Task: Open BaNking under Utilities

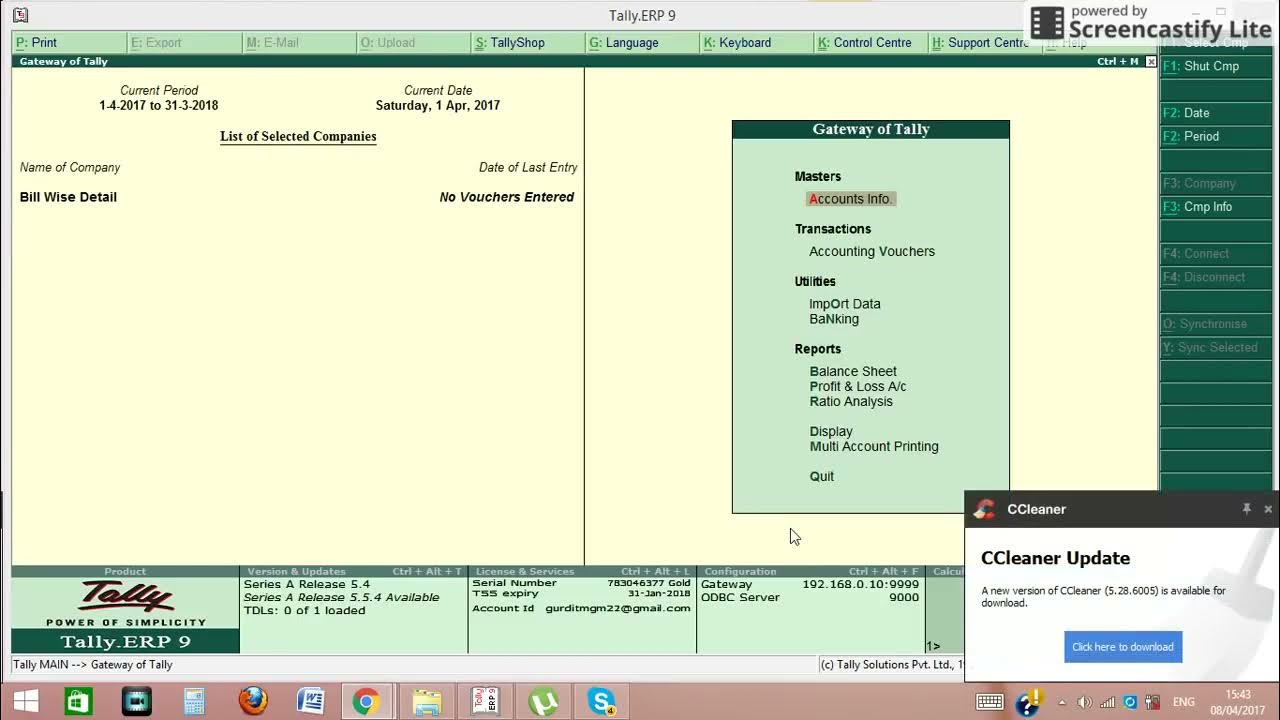Action: 834,319
